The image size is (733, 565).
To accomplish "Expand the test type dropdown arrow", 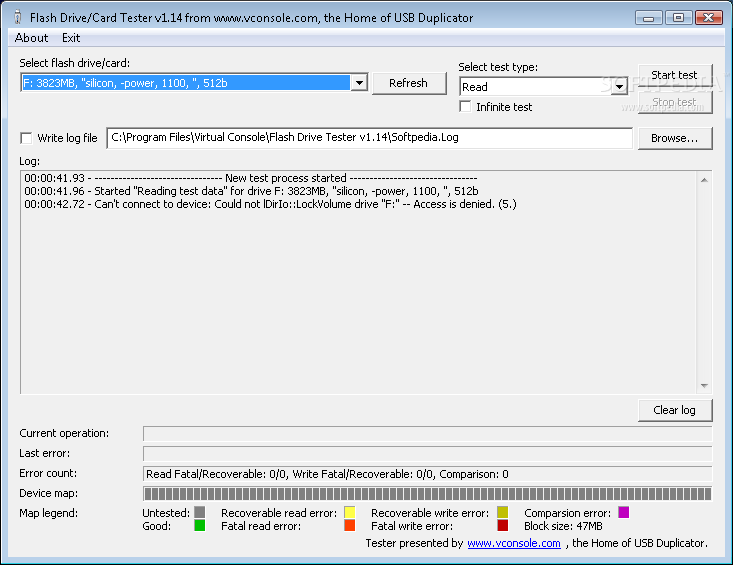I will (x=619, y=87).
